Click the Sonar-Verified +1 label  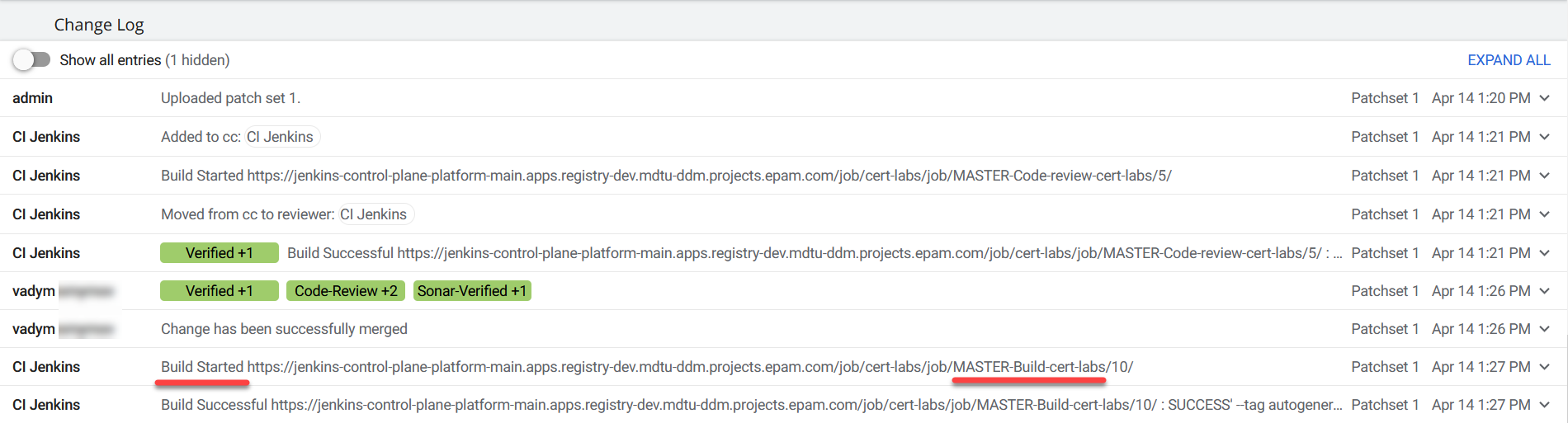tap(472, 291)
